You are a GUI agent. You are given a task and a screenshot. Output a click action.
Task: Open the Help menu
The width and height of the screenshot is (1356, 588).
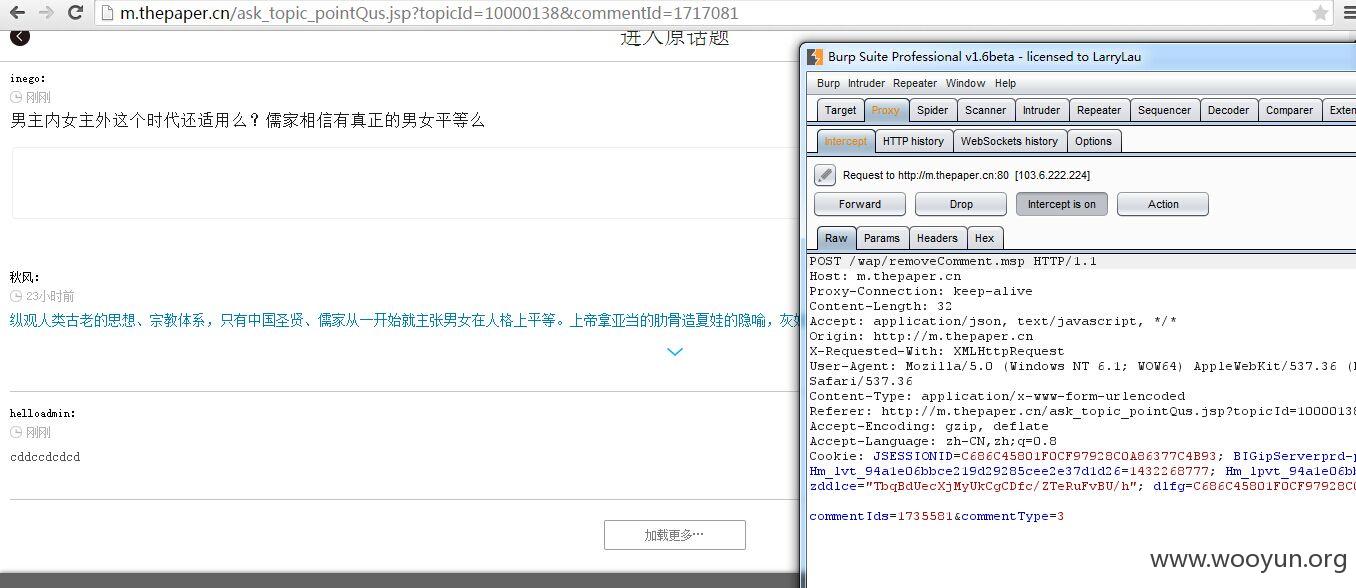point(1005,83)
